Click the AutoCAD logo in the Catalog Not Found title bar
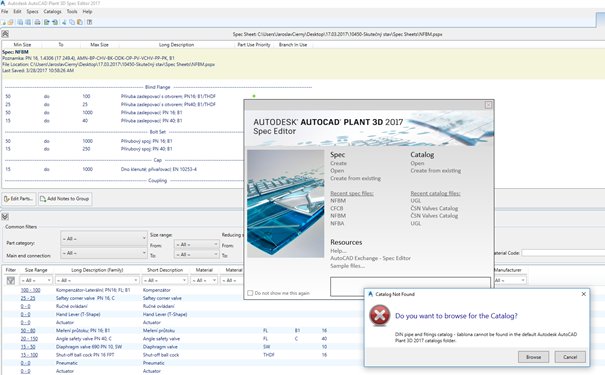The image size is (605, 375). point(370,294)
